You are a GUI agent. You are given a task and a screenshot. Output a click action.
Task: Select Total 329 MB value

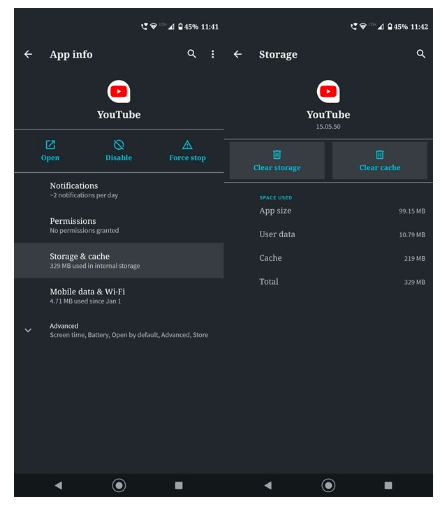coord(415,282)
